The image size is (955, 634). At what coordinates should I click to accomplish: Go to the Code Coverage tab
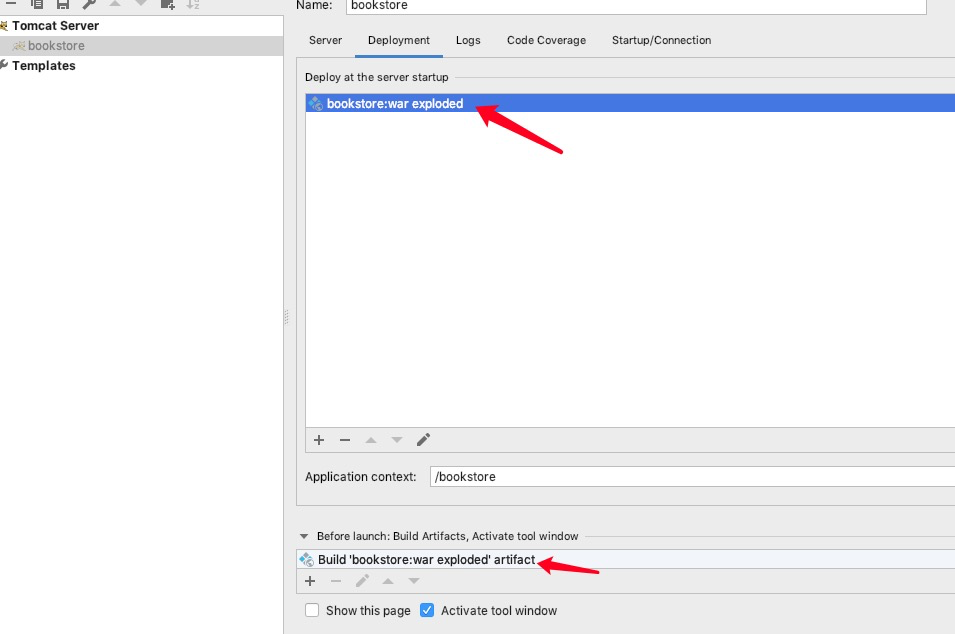546,40
